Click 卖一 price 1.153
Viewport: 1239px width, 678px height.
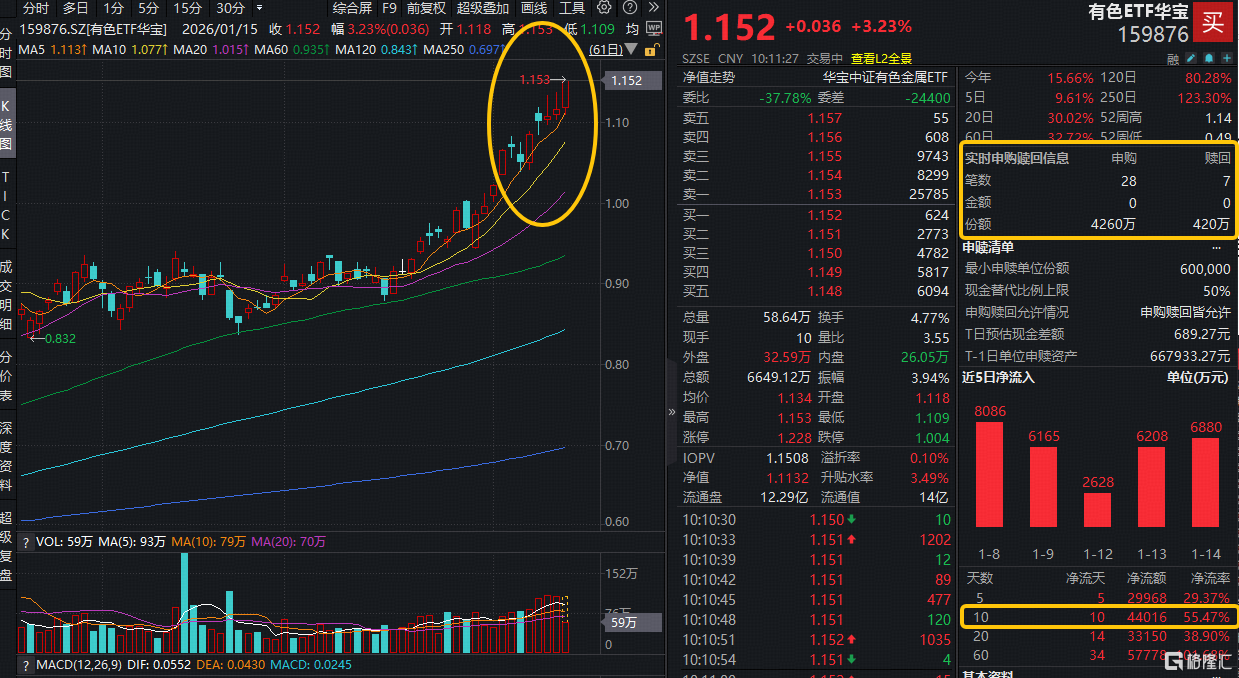point(825,195)
